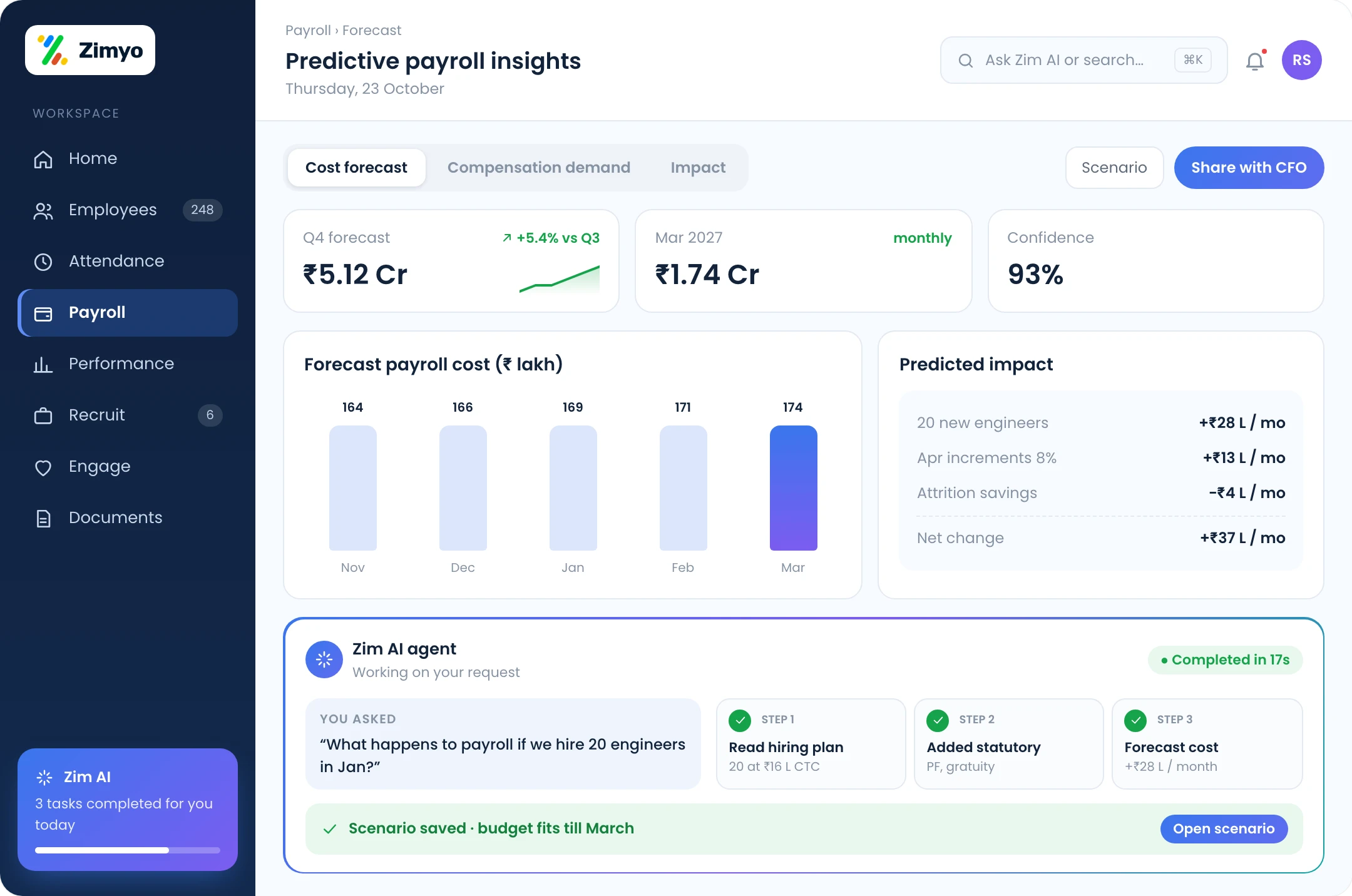Image resolution: width=1352 pixels, height=896 pixels.
Task: Click the Confidence 93% card
Action: tap(1155, 261)
